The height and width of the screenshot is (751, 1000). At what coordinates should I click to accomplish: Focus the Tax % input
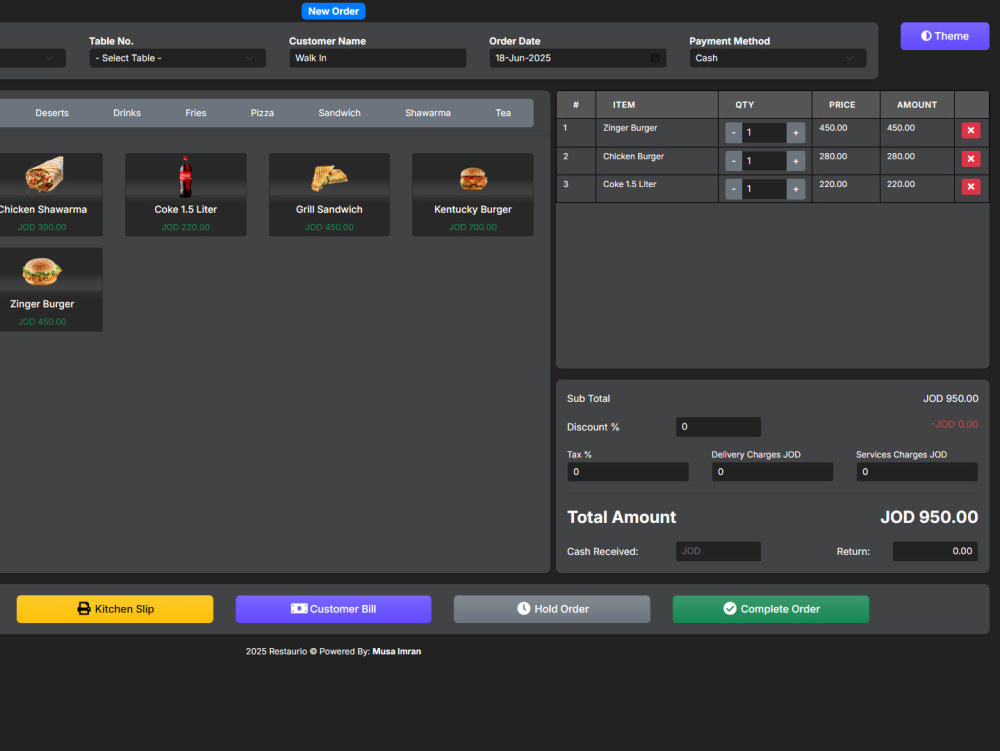click(x=628, y=472)
